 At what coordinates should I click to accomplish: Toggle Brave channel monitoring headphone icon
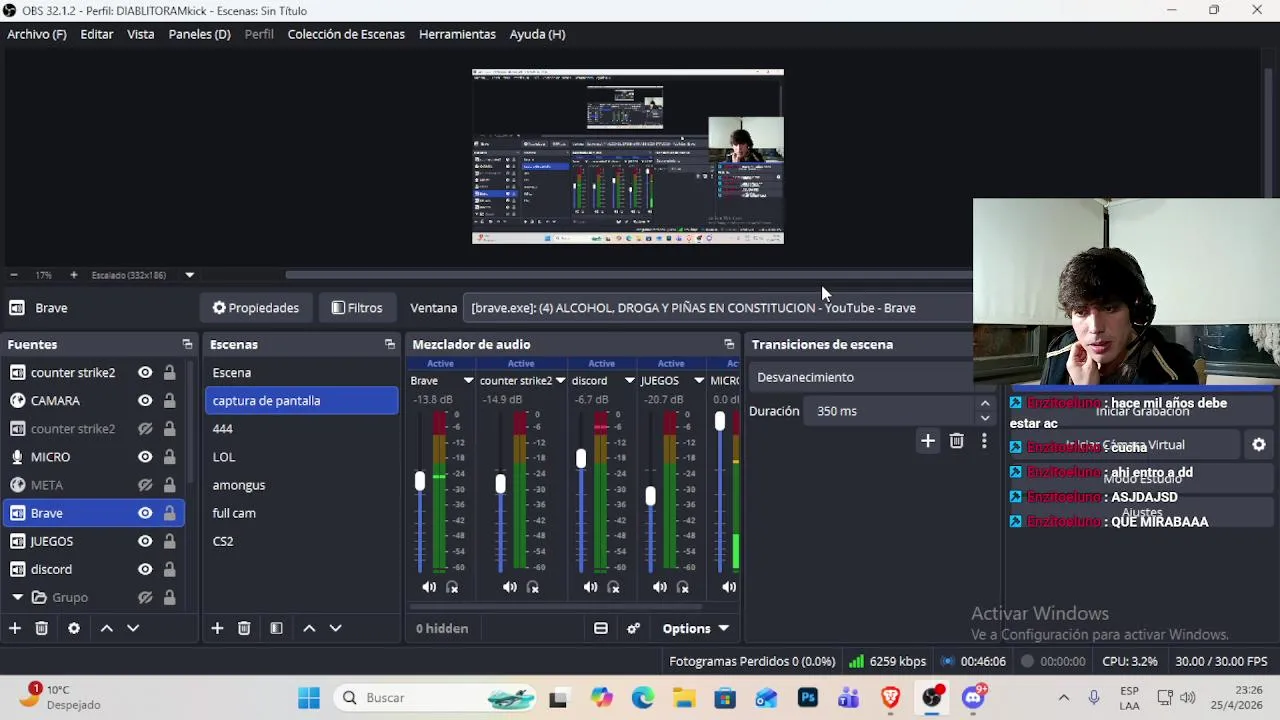452,587
